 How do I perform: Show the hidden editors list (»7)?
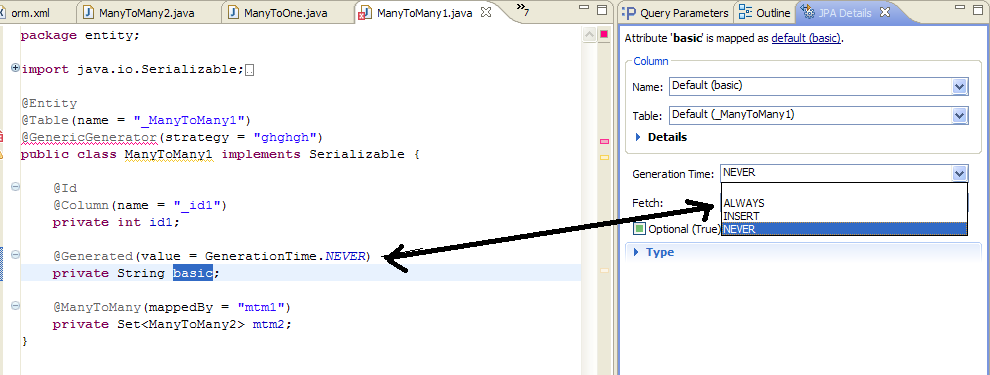(522, 10)
